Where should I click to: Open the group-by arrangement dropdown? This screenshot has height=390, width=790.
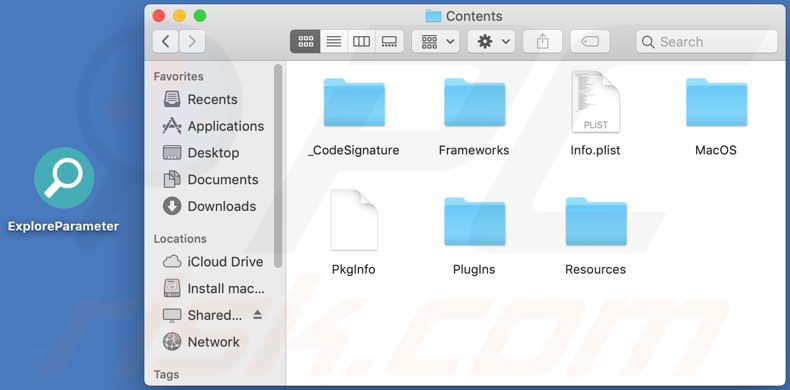[435, 41]
